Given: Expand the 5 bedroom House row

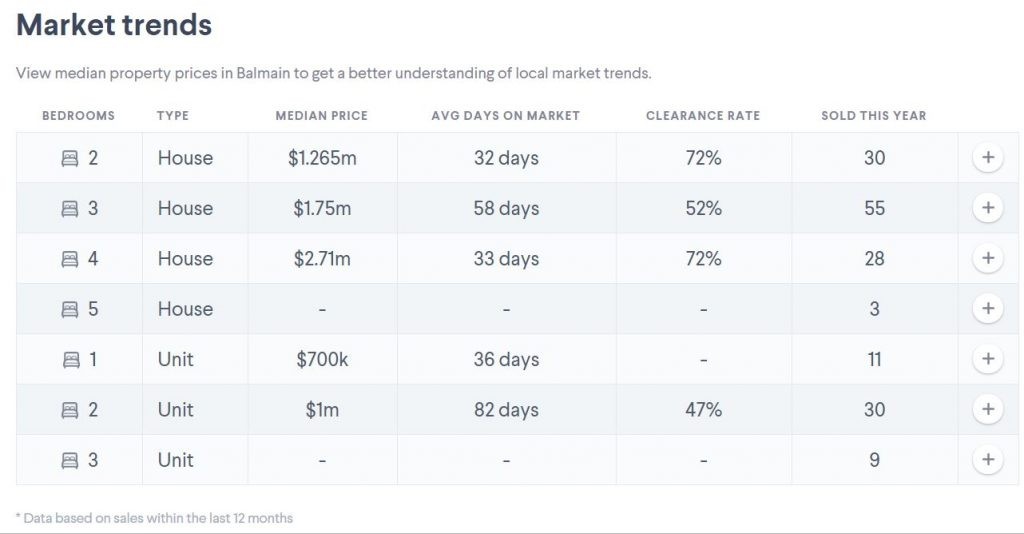Looking at the screenshot, I should click(x=987, y=309).
